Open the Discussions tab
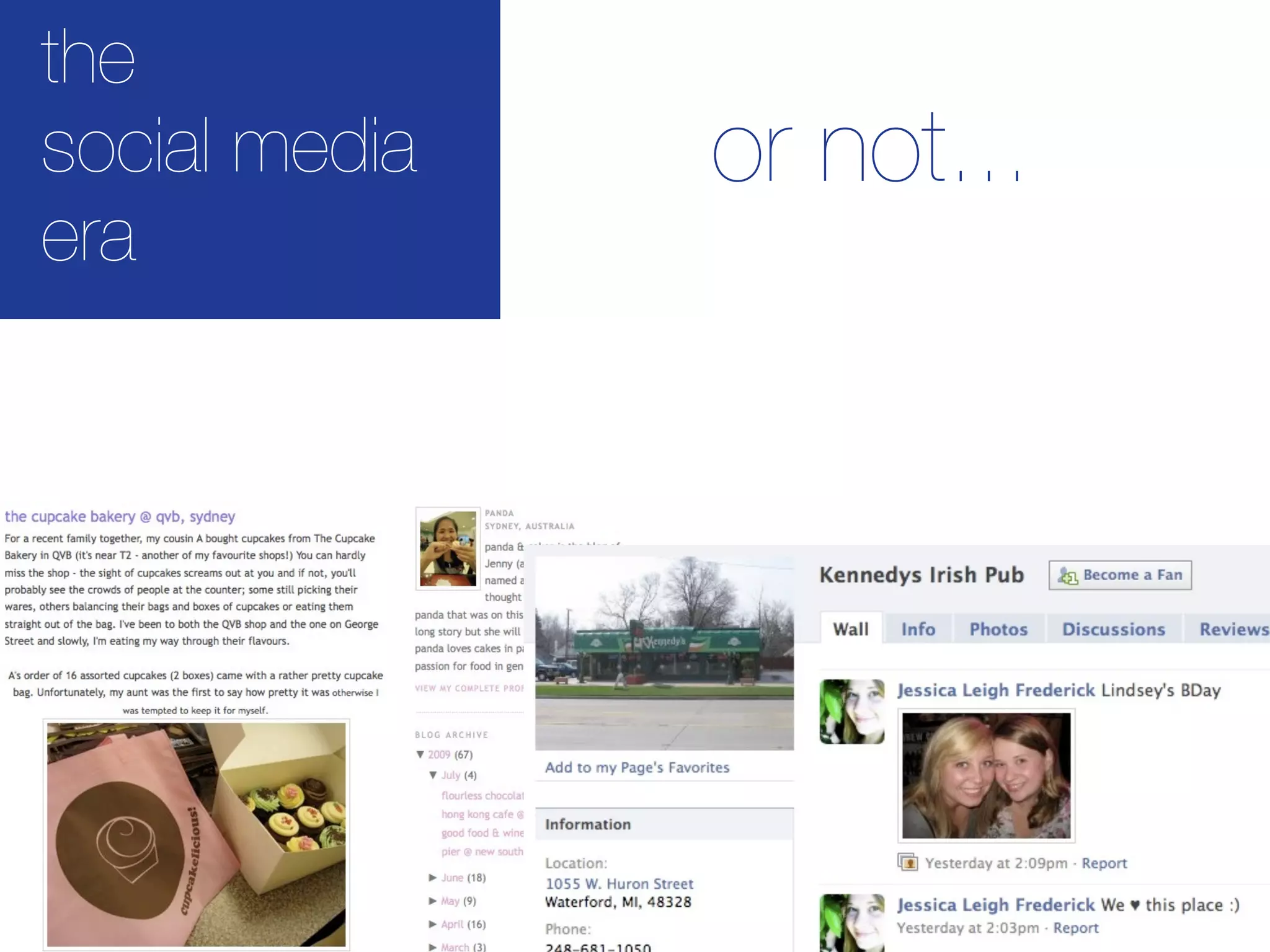Viewport: 1270px width, 952px height. (x=1114, y=629)
